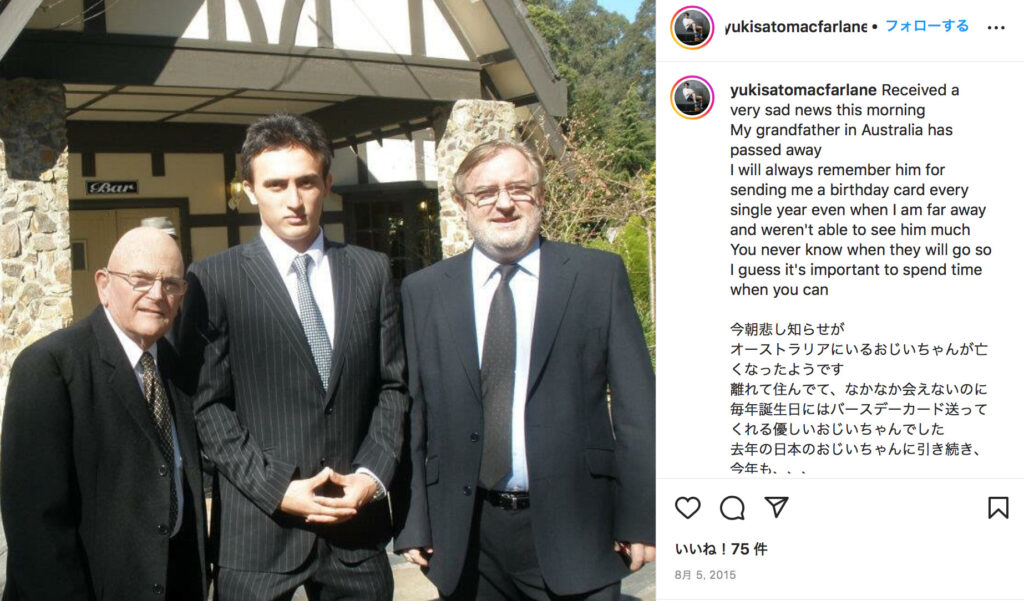Open yukisatomacfarlane username in header
Viewport: 1024px width, 601px height.
pos(795,27)
